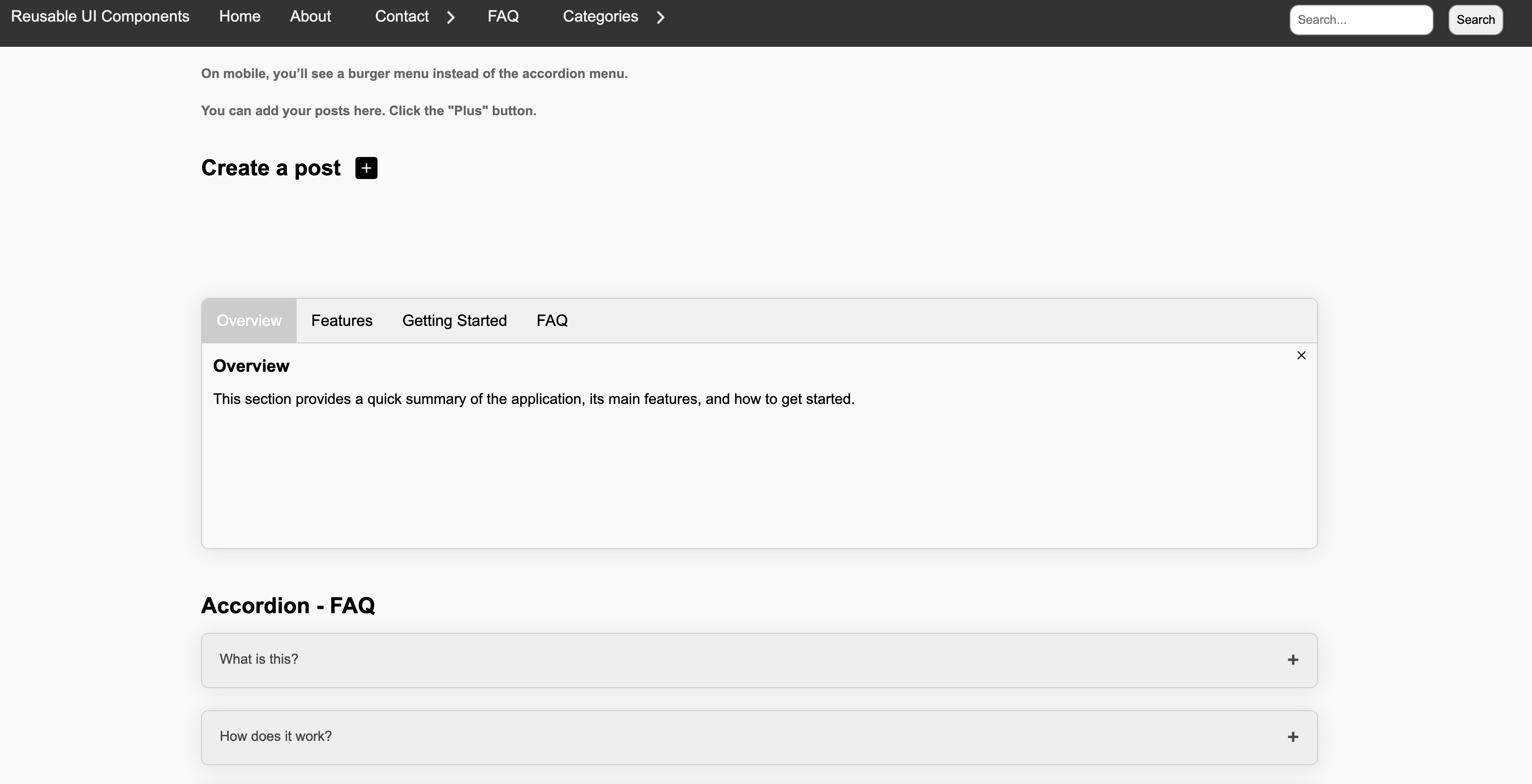Image resolution: width=1532 pixels, height=784 pixels.
Task: Open the Getting Started tab
Action: click(x=454, y=321)
